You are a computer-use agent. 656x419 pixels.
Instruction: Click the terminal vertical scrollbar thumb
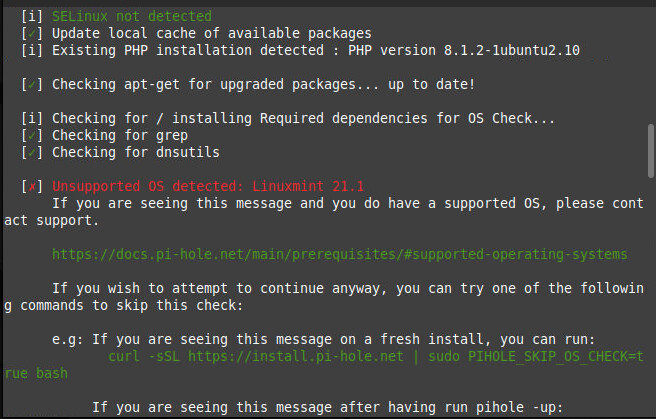[x=651, y=151]
